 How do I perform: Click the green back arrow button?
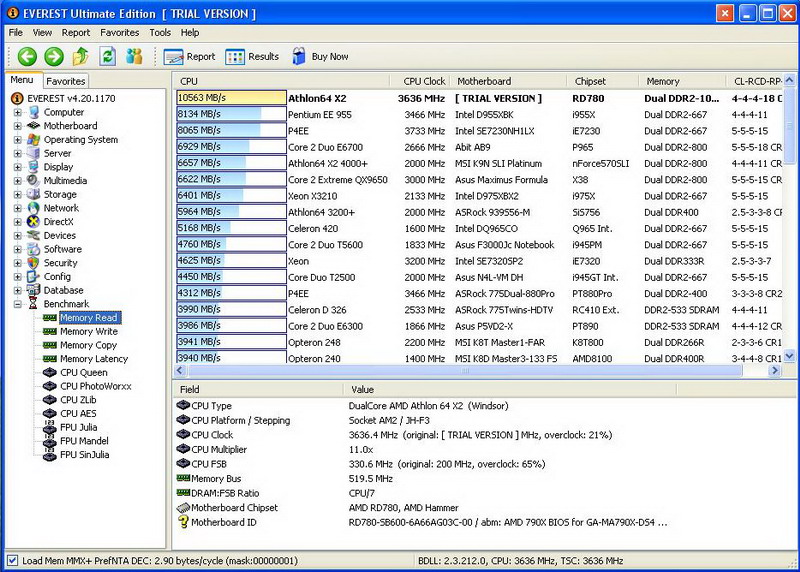[x=27, y=57]
